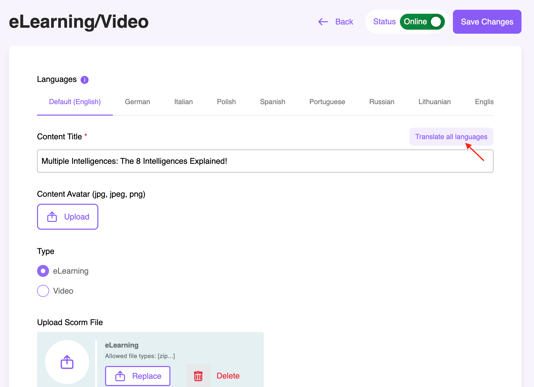Click Translate all languages button

click(451, 137)
